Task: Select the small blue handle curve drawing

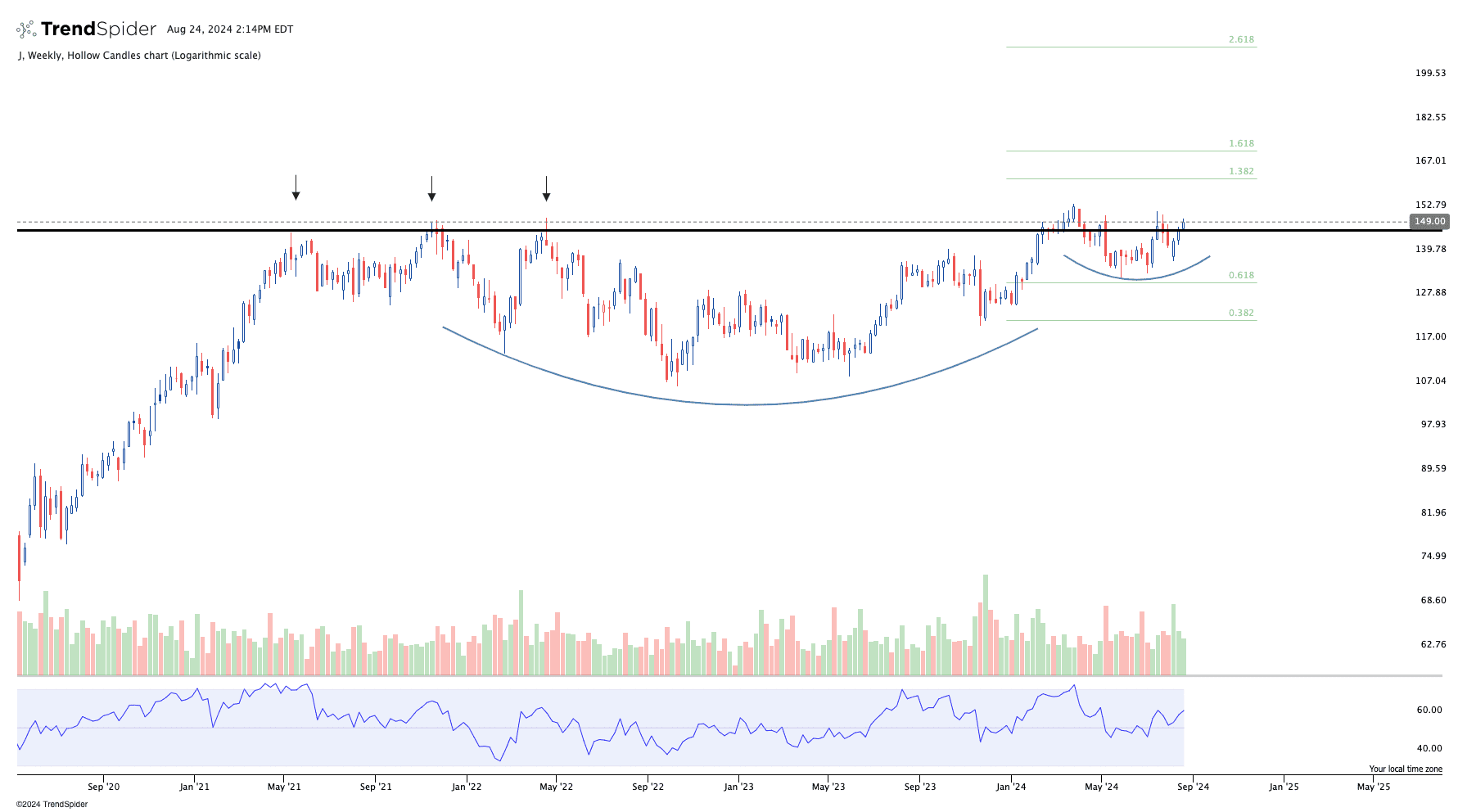Action: [x=1136, y=280]
